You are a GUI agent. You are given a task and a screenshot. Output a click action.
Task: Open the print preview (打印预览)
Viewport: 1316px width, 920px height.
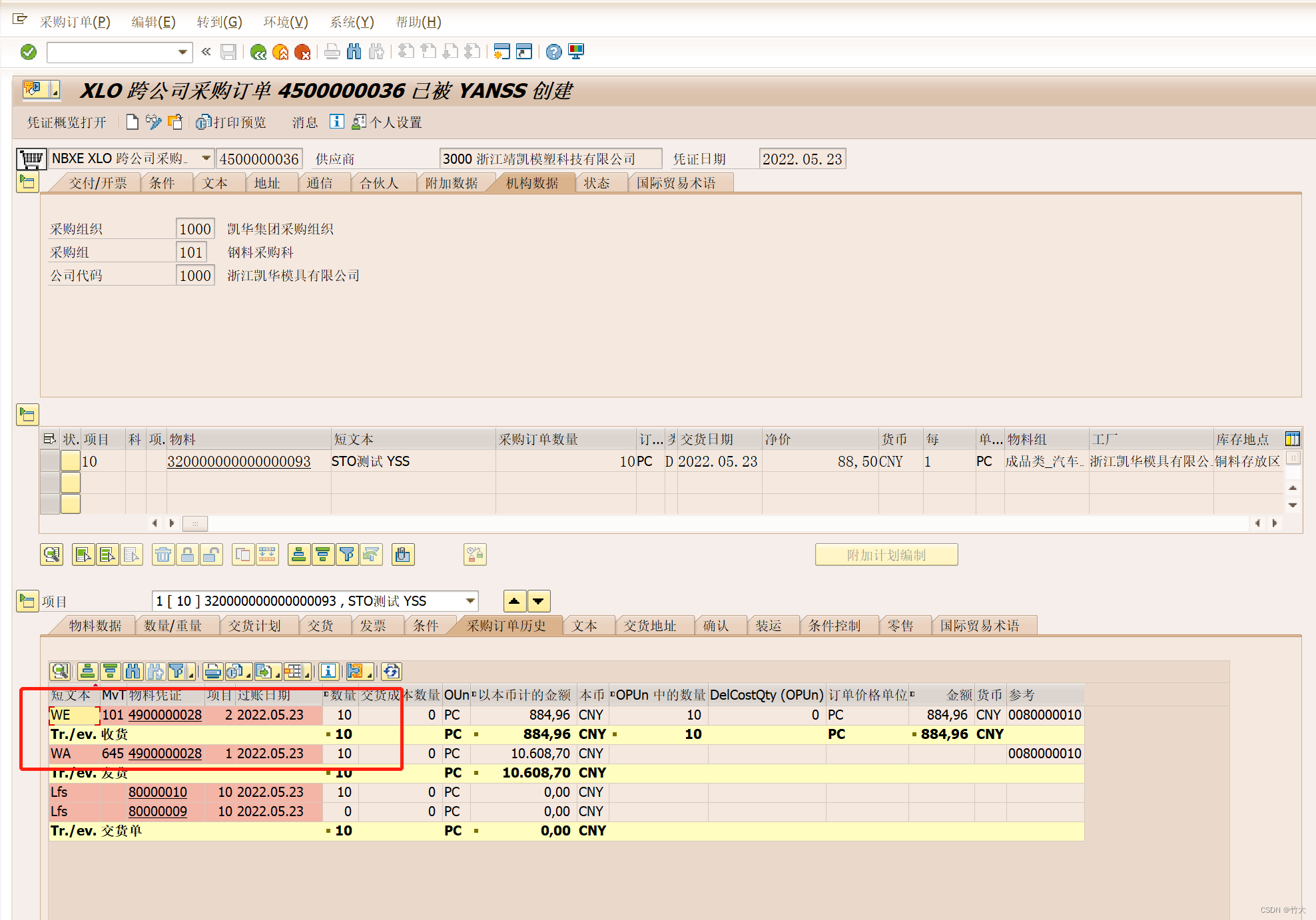point(236,122)
